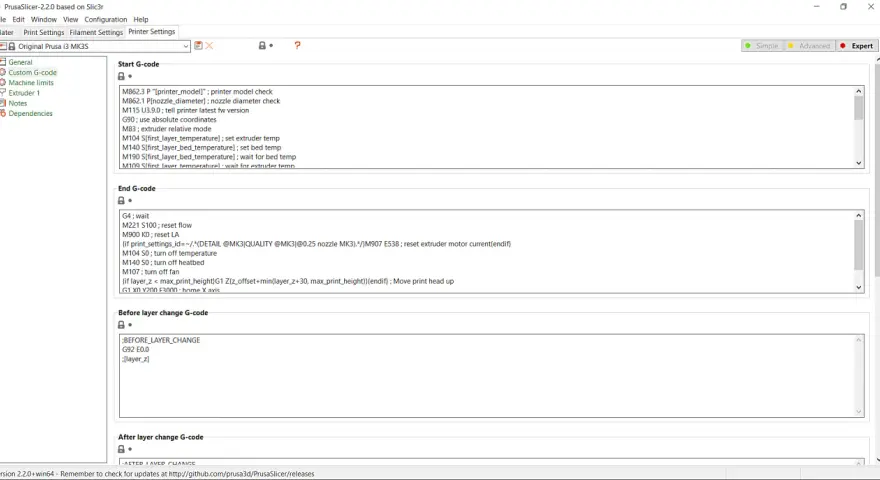Click scroll-up arrow of End G-code box
880x480 pixels.
click(859, 216)
